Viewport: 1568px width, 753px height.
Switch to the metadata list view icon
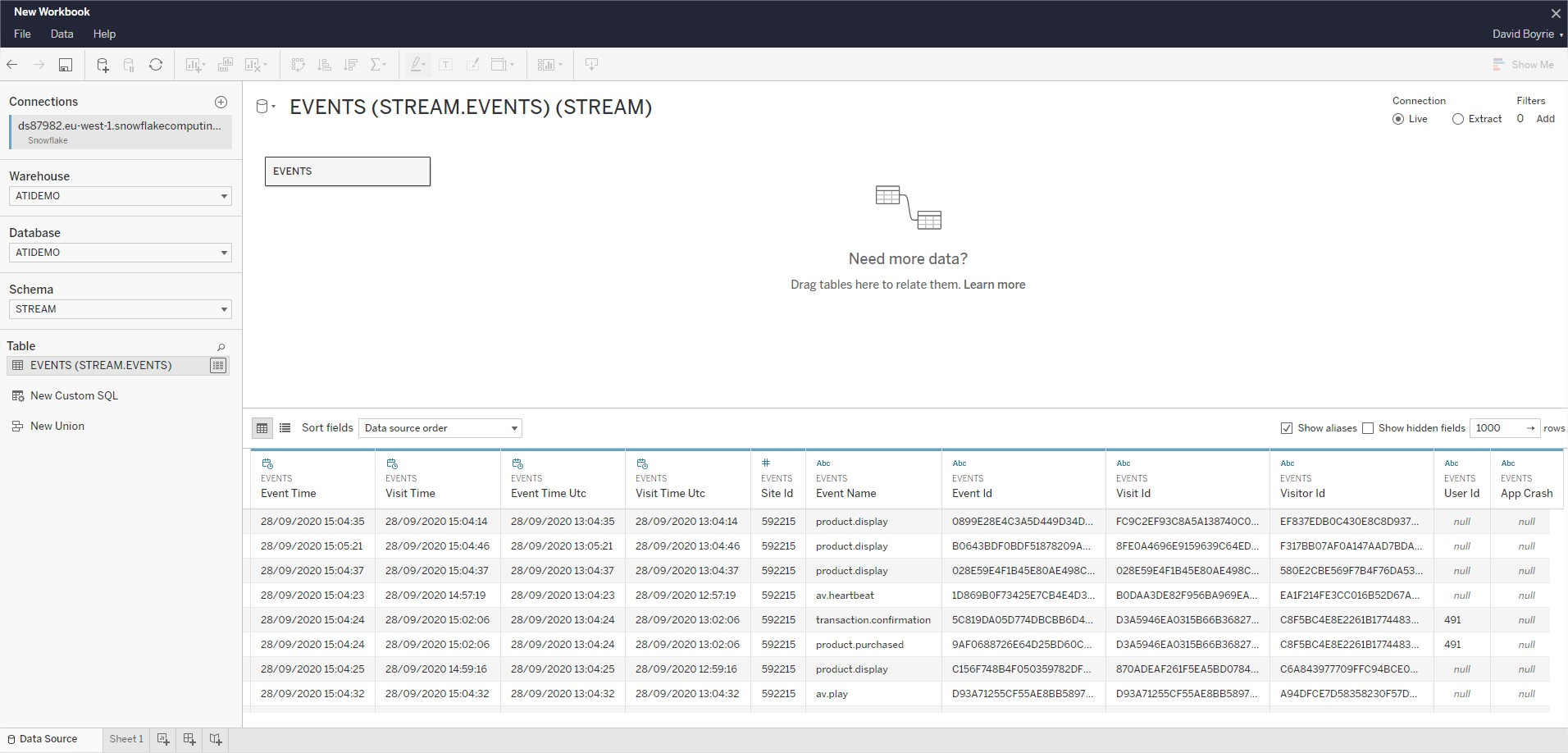point(285,427)
